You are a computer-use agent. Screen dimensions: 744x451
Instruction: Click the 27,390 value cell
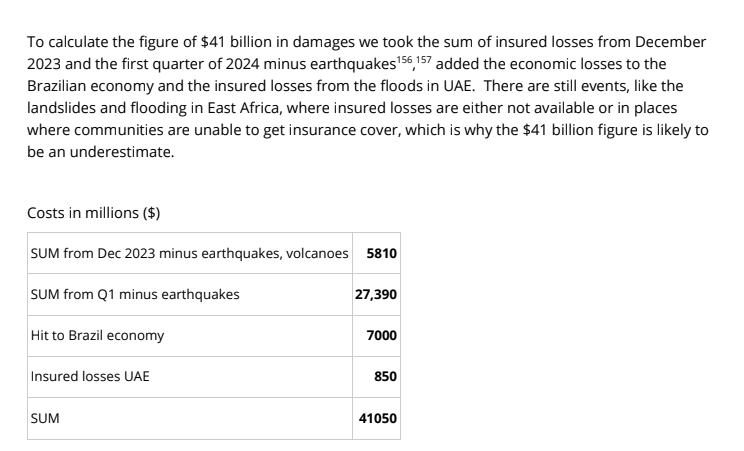(377, 295)
